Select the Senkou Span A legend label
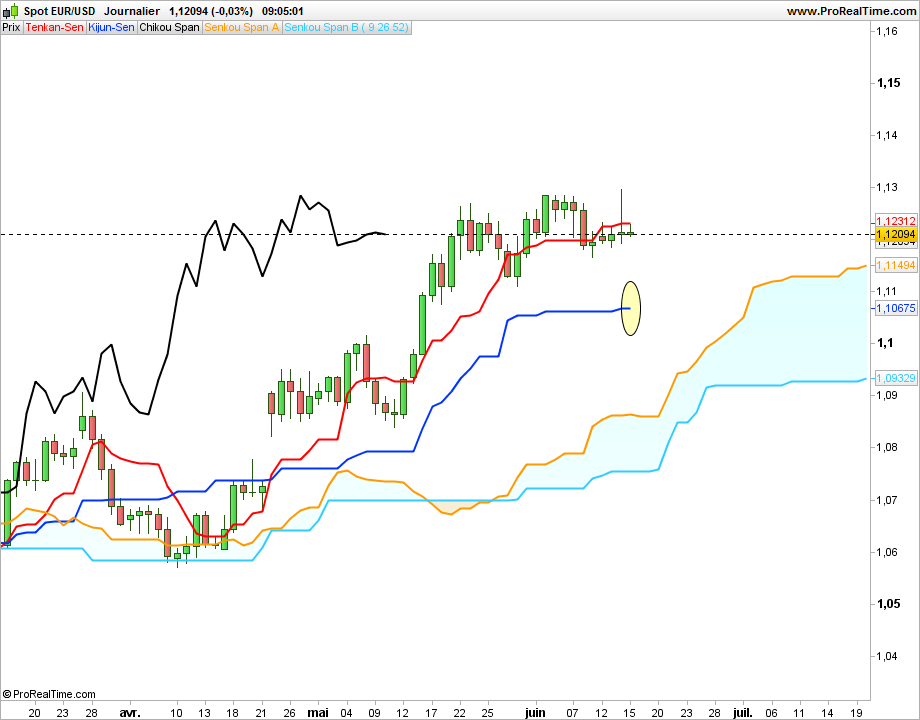 [x=242, y=28]
